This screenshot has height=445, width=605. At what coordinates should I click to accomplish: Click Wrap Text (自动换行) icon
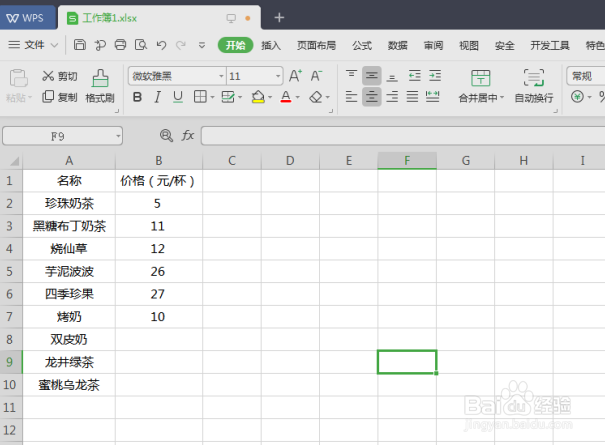(x=534, y=78)
